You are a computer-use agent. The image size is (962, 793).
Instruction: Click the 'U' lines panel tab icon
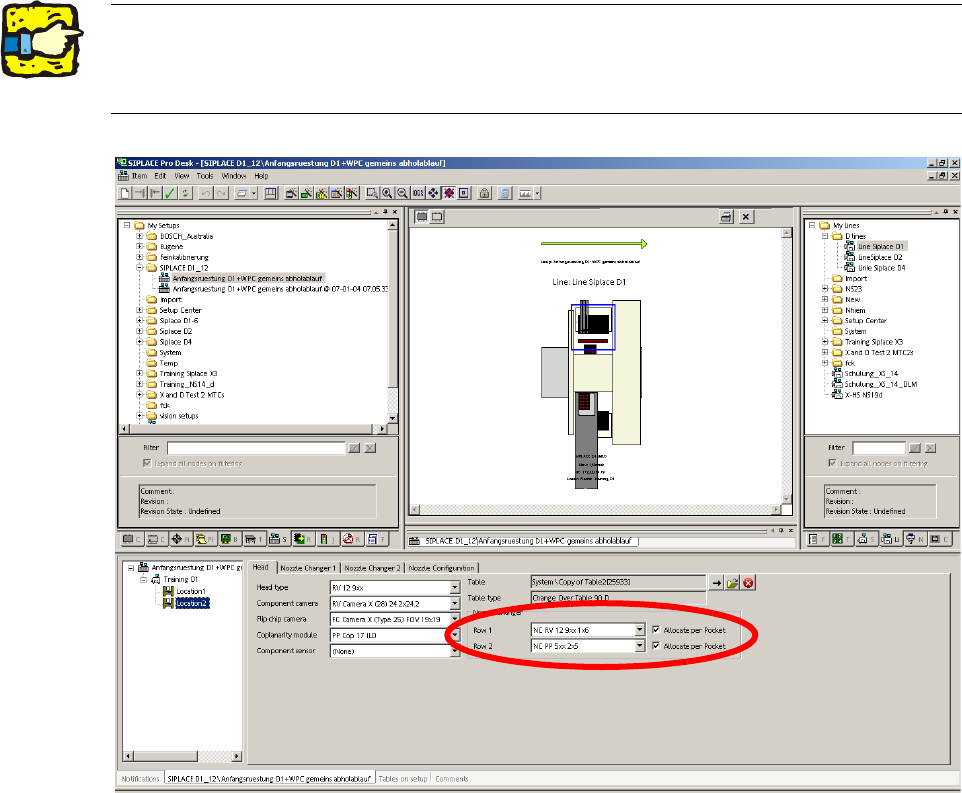(x=890, y=539)
